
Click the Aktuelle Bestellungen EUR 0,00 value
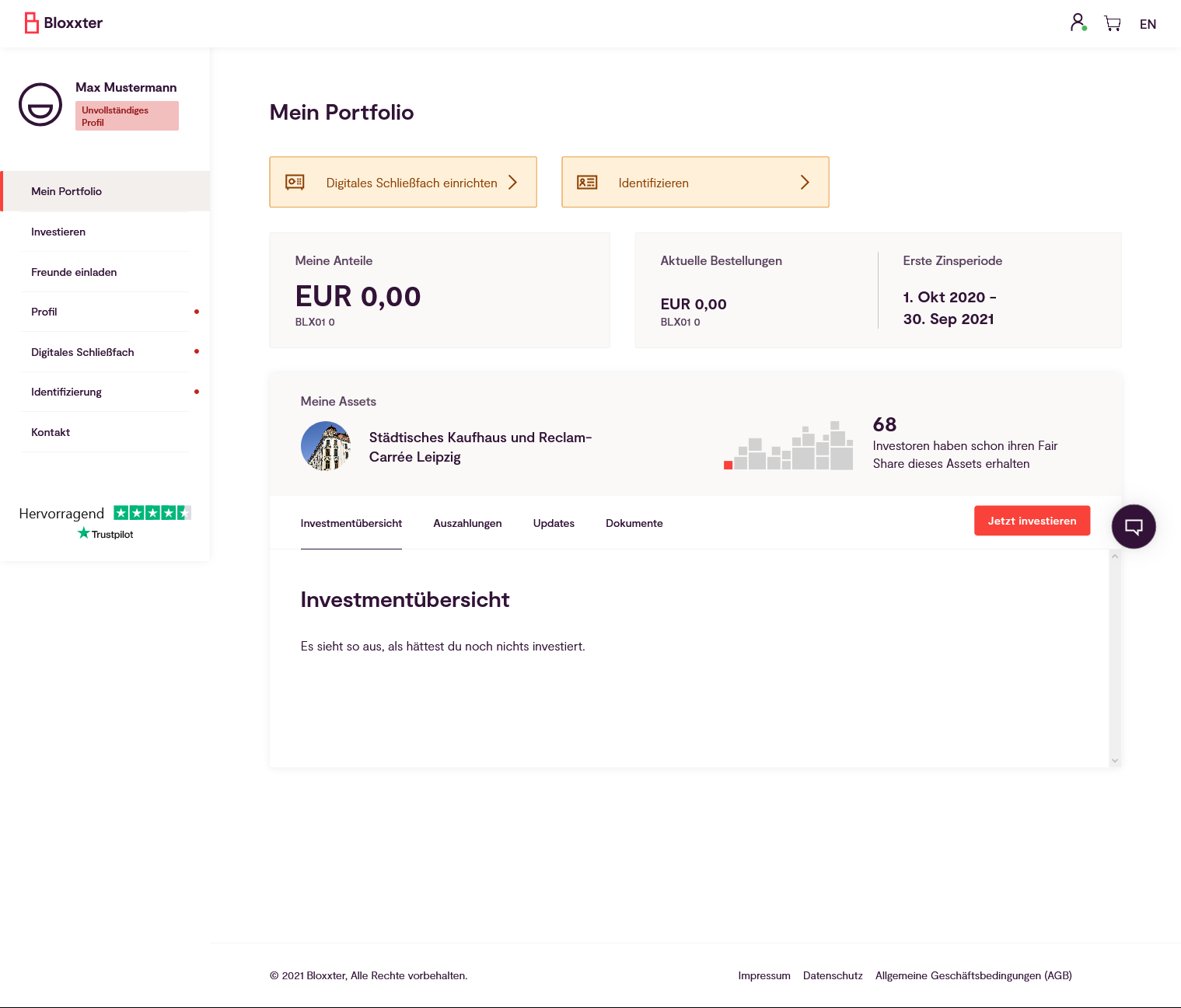pos(694,304)
